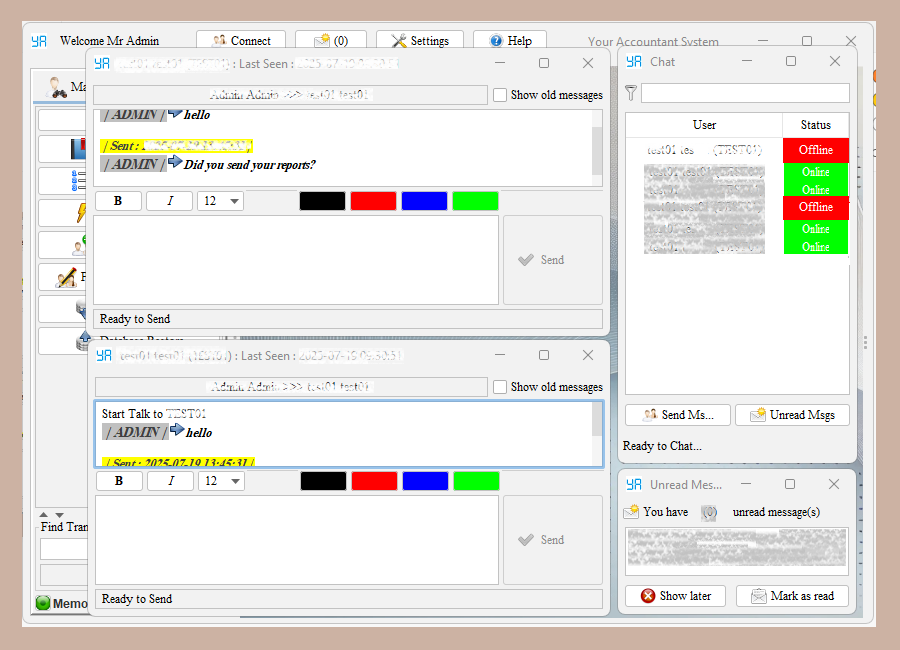Click the filter funnel icon in Chat window
900x650 pixels.
631,93
